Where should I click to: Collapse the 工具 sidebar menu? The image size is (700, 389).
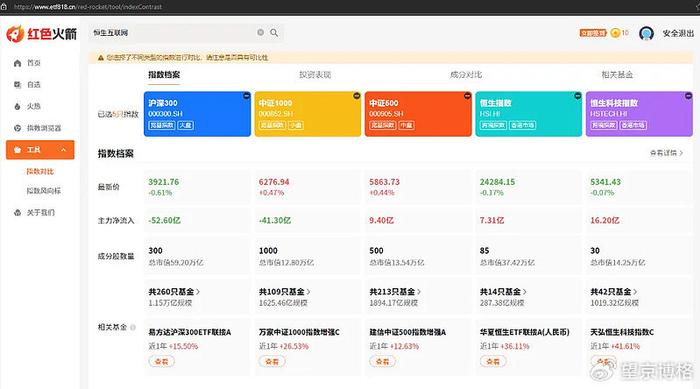[x=63, y=150]
